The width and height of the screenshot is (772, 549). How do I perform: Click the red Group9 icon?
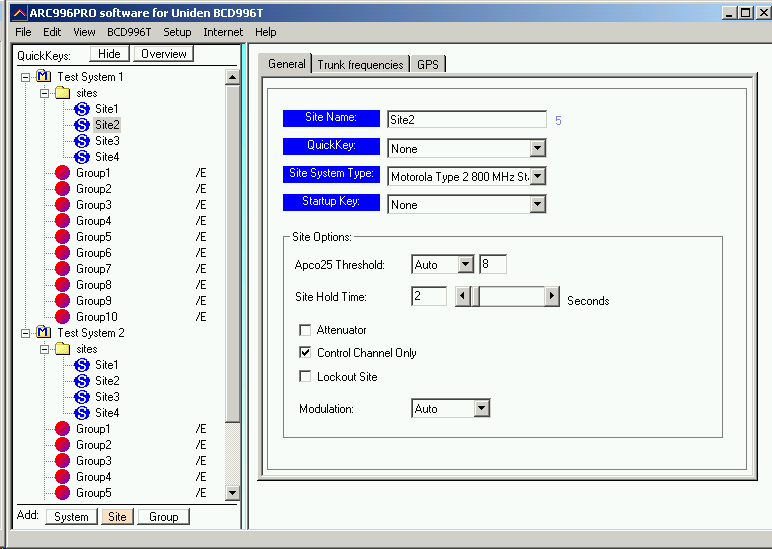(x=63, y=301)
